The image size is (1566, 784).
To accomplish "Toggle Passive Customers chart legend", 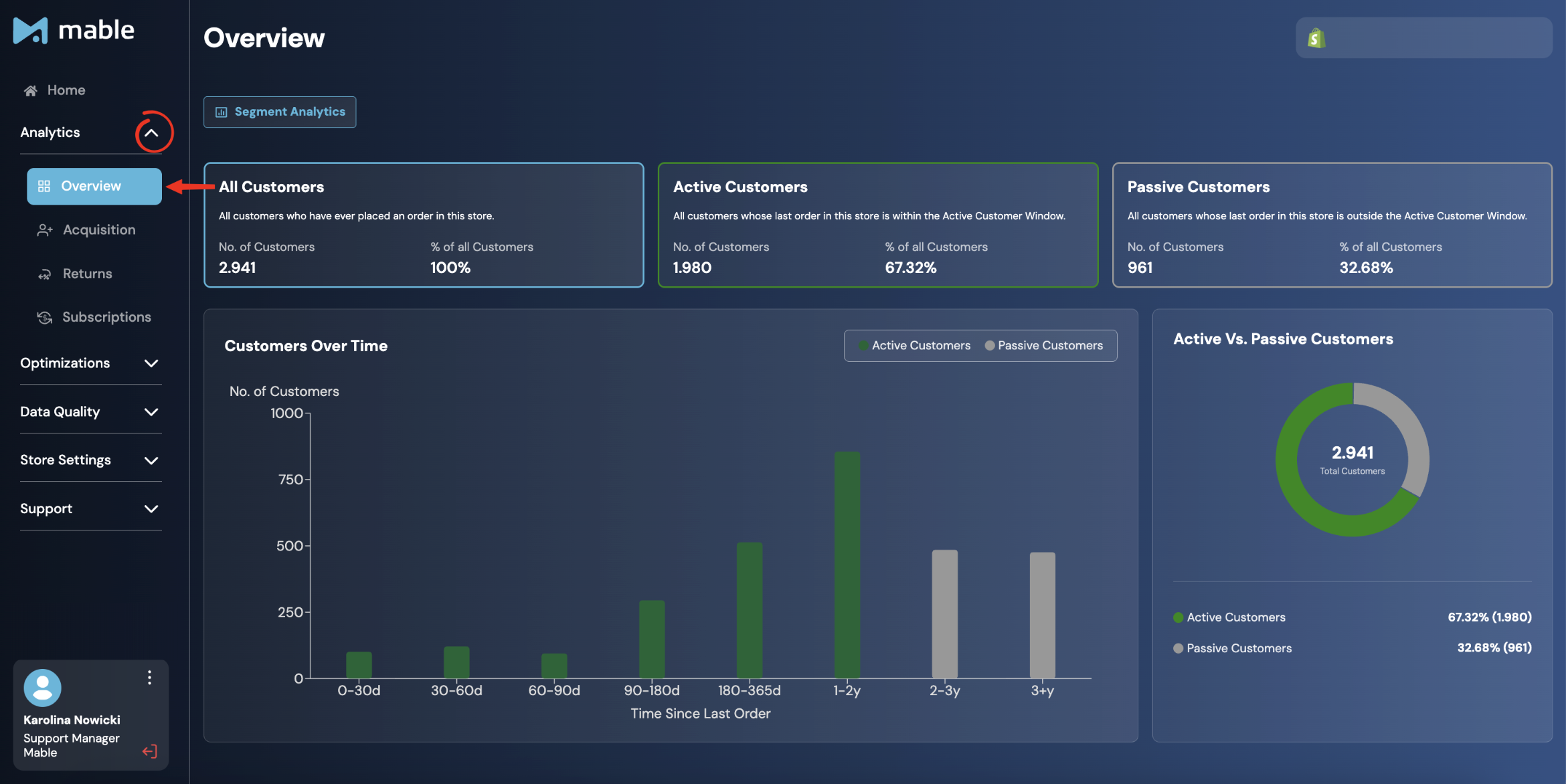I will (x=1043, y=346).
